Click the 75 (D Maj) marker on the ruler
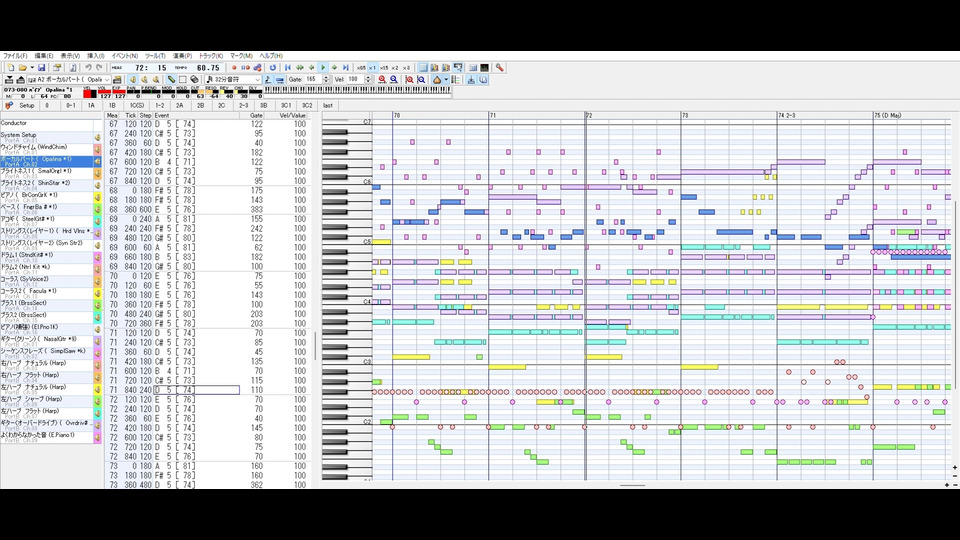Image resolution: width=960 pixels, height=540 pixels. tap(888, 115)
